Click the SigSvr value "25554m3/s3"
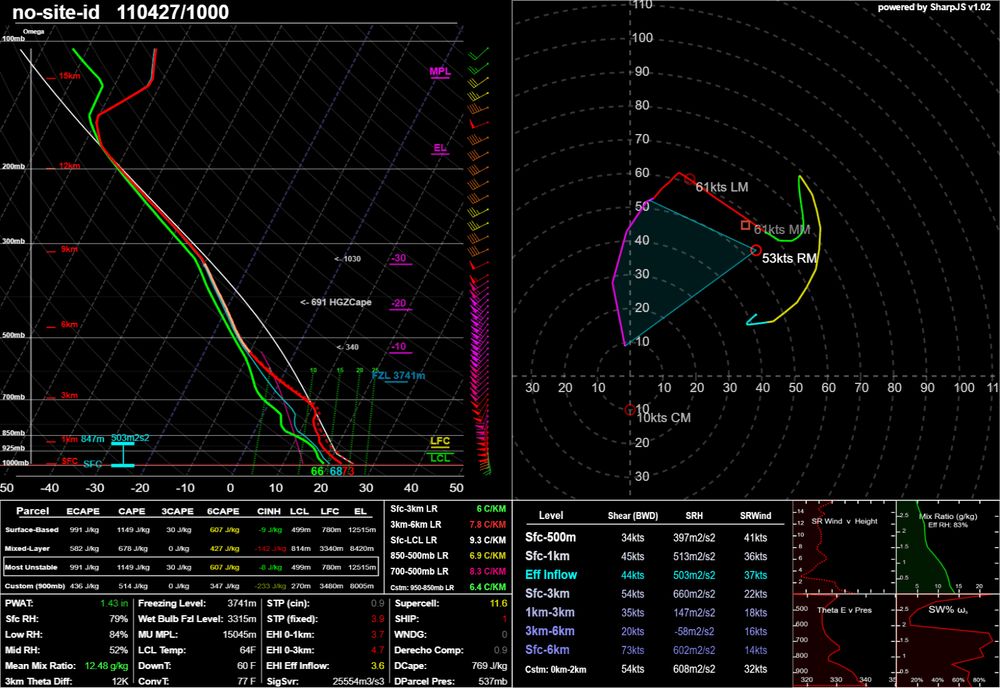 pyautogui.click(x=358, y=682)
